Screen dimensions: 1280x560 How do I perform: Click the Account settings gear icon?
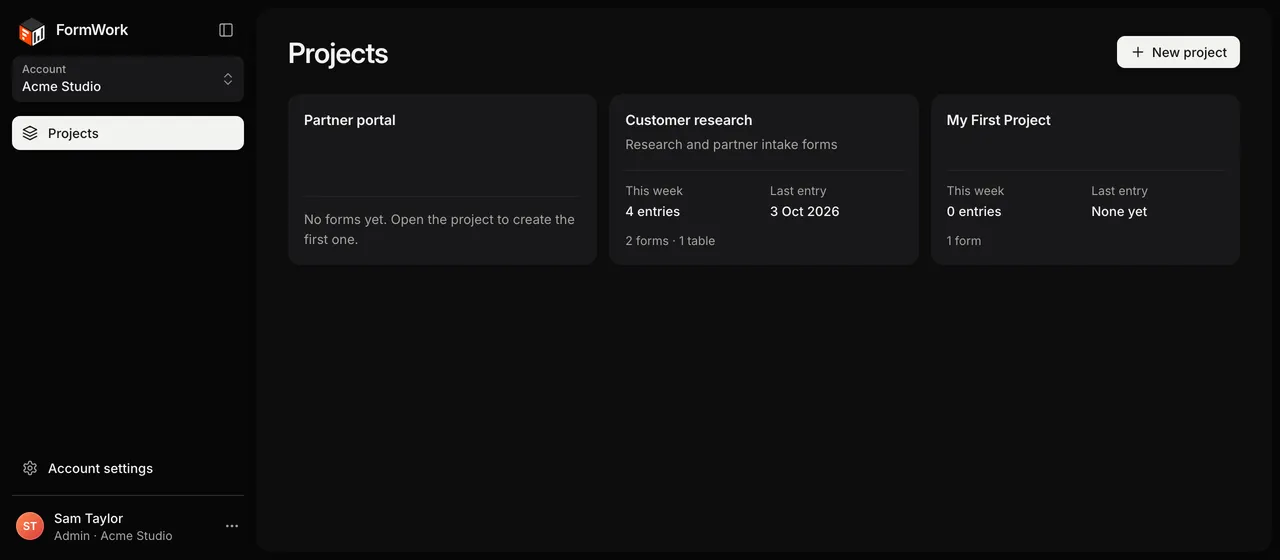pos(30,468)
